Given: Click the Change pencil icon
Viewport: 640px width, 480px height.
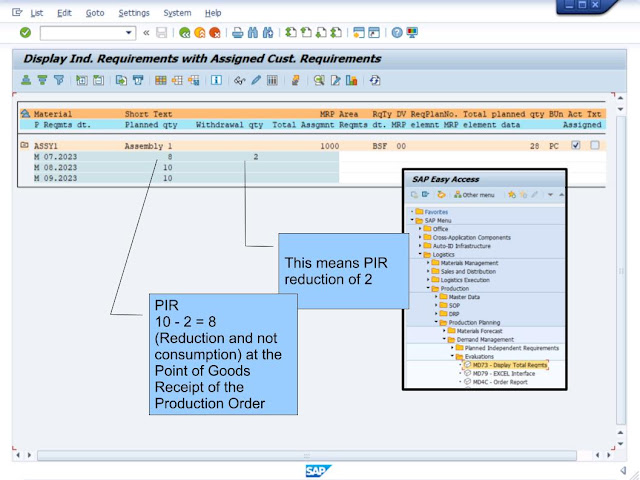Looking at the screenshot, I should [256, 80].
